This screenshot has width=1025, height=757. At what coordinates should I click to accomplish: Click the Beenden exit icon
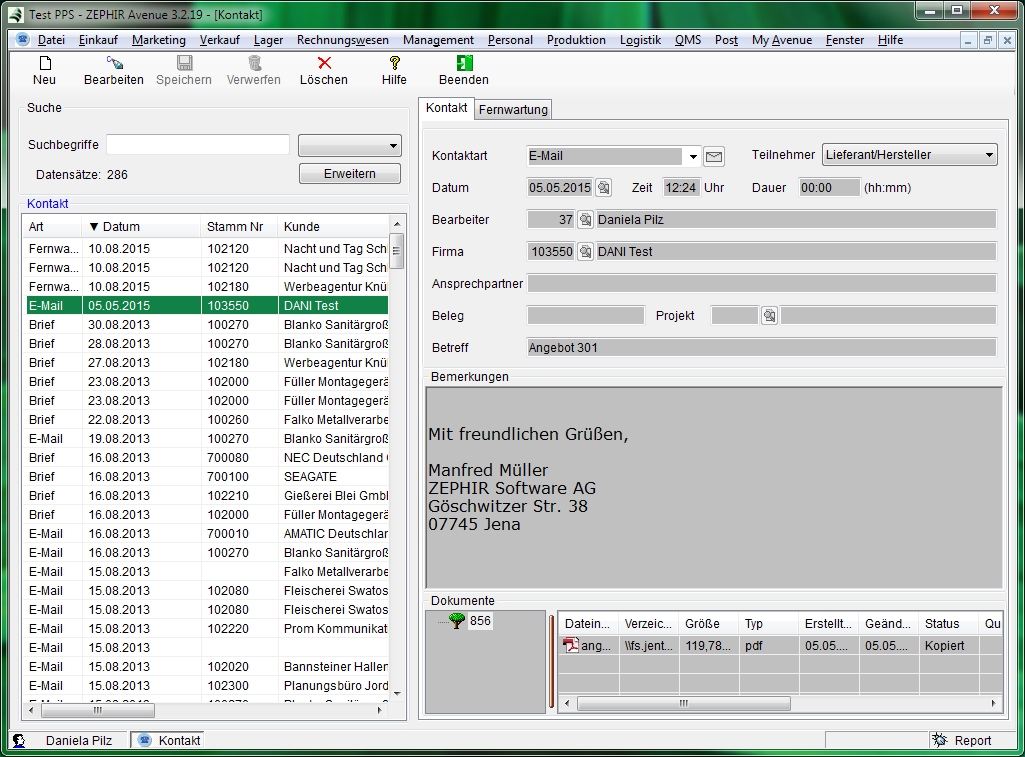coord(464,64)
